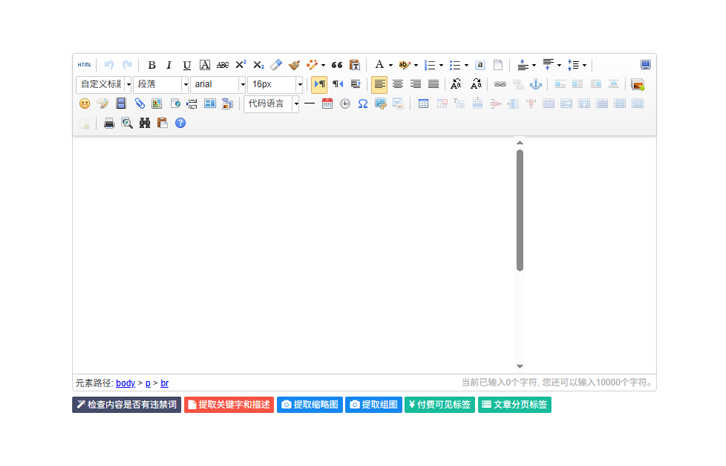Click the 文章分页标签 button
Viewport: 726px width, 466px height.
coord(514,405)
